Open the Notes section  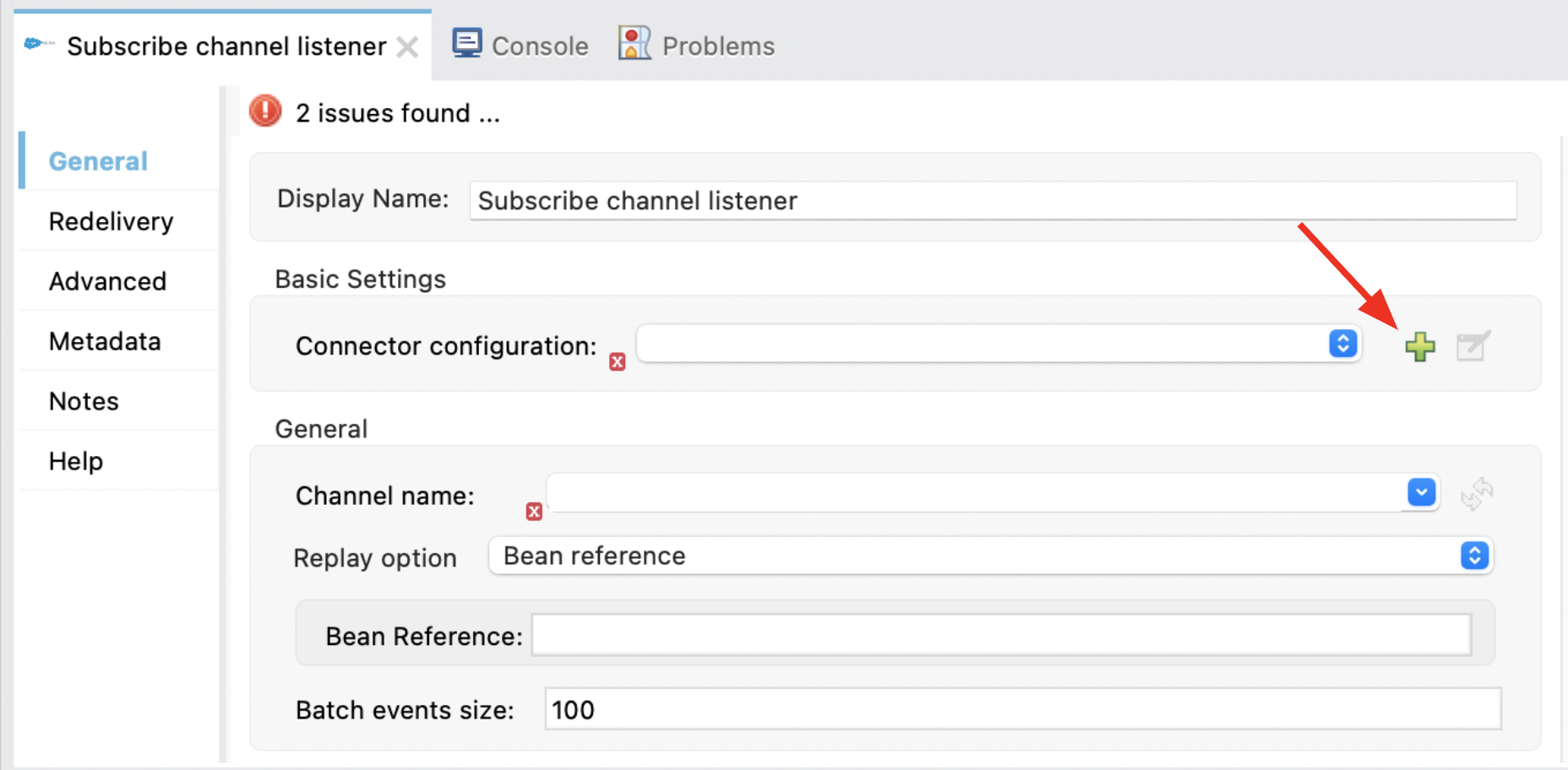click(x=84, y=401)
